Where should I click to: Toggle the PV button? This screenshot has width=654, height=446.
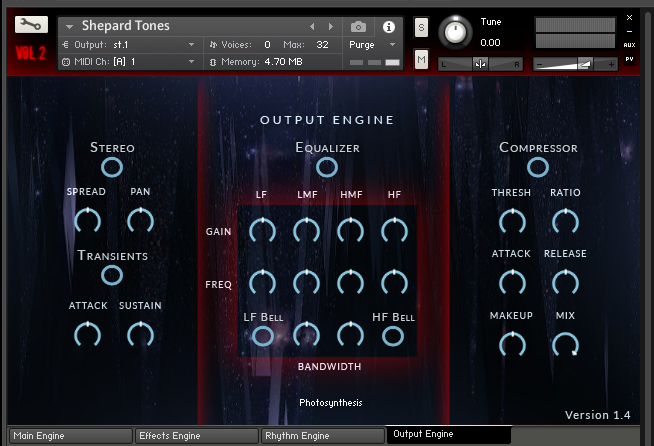pyautogui.click(x=629, y=59)
